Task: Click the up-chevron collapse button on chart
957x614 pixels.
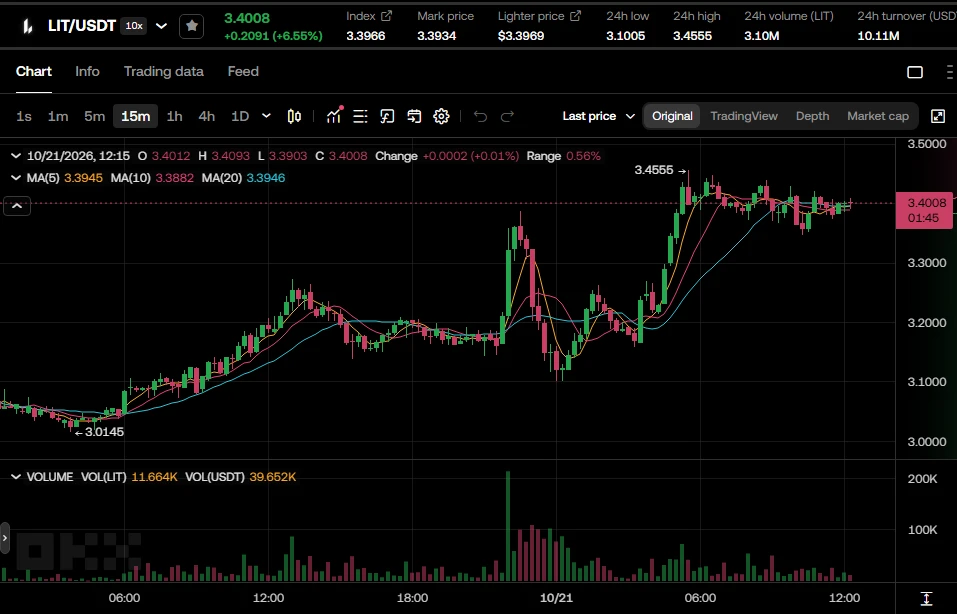Action: tap(17, 206)
